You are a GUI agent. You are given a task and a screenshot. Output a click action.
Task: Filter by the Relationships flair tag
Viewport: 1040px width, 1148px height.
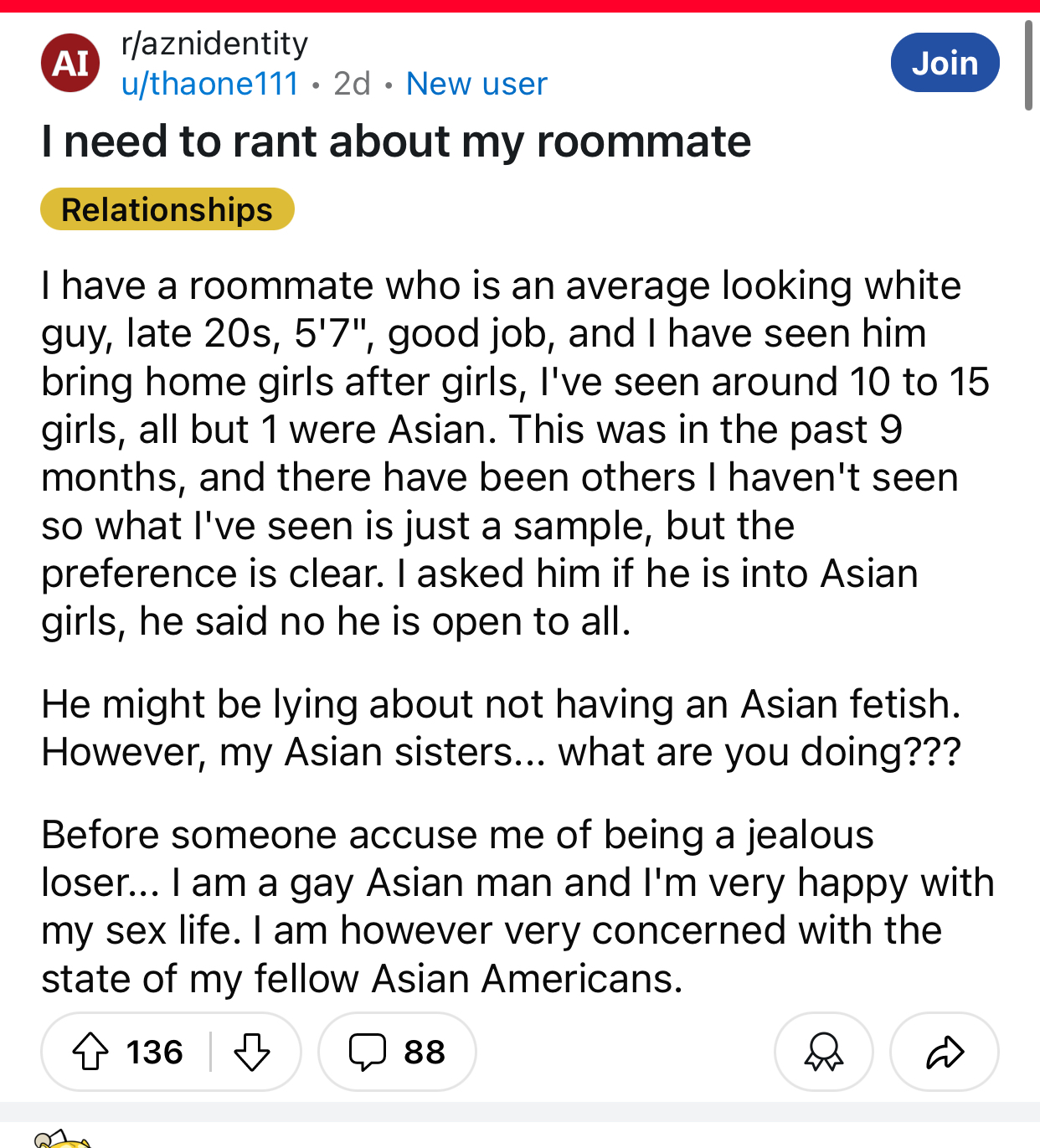pos(167,209)
